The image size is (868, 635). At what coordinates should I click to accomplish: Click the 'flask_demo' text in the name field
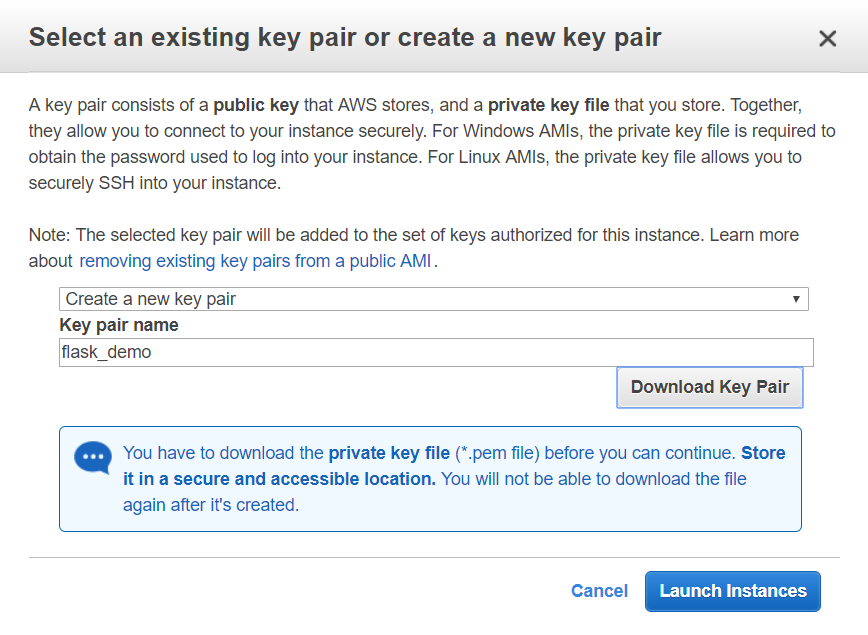(x=106, y=352)
